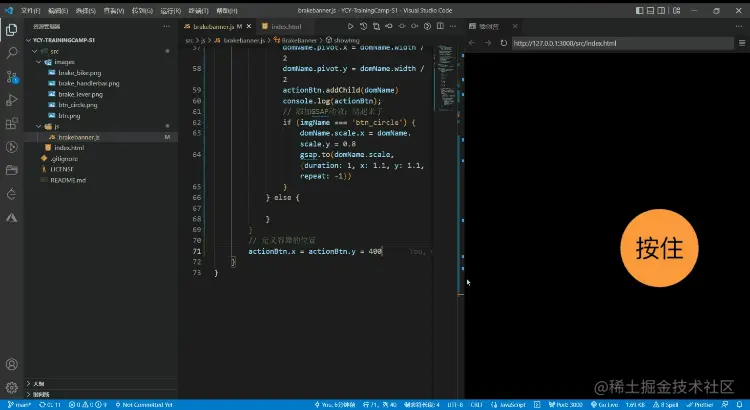The width and height of the screenshot is (750, 410).
Task: Open brake_handlerbar.png in file tree
Action: pos(88,83)
